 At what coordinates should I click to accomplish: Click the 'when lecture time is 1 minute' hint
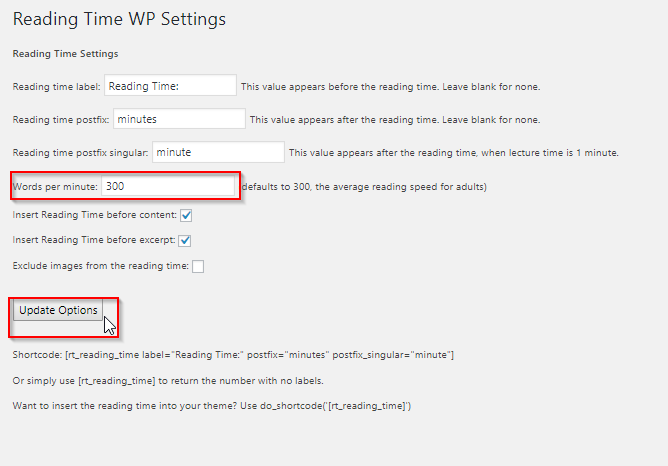tap(550, 152)
